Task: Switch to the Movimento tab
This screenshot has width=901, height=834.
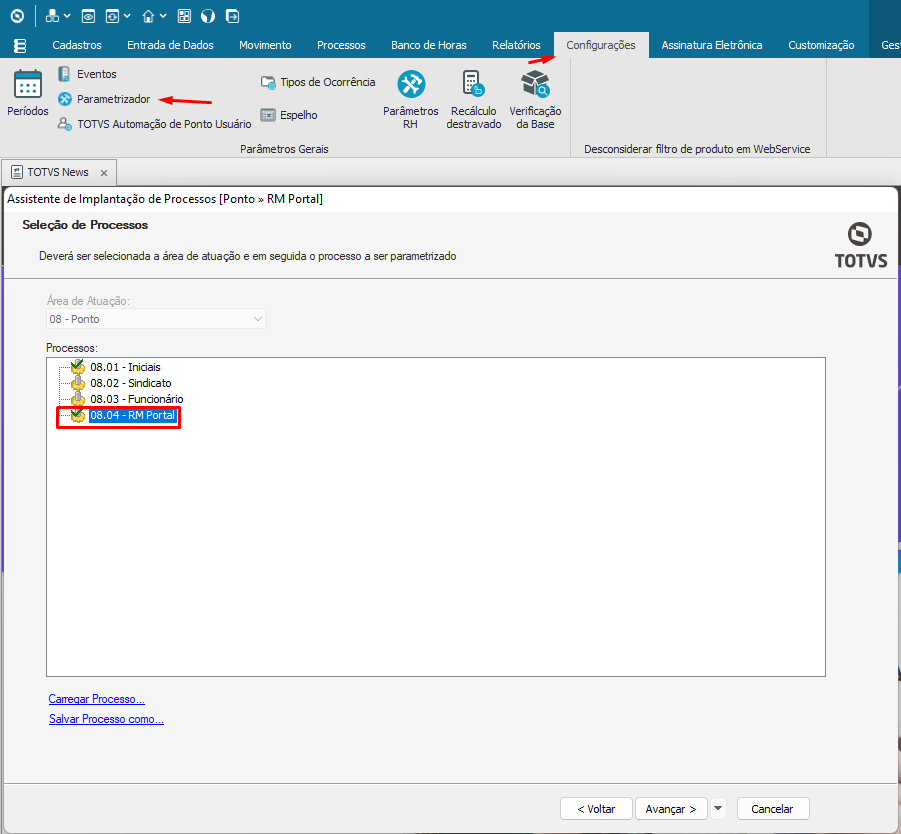Action: (265, 45)
